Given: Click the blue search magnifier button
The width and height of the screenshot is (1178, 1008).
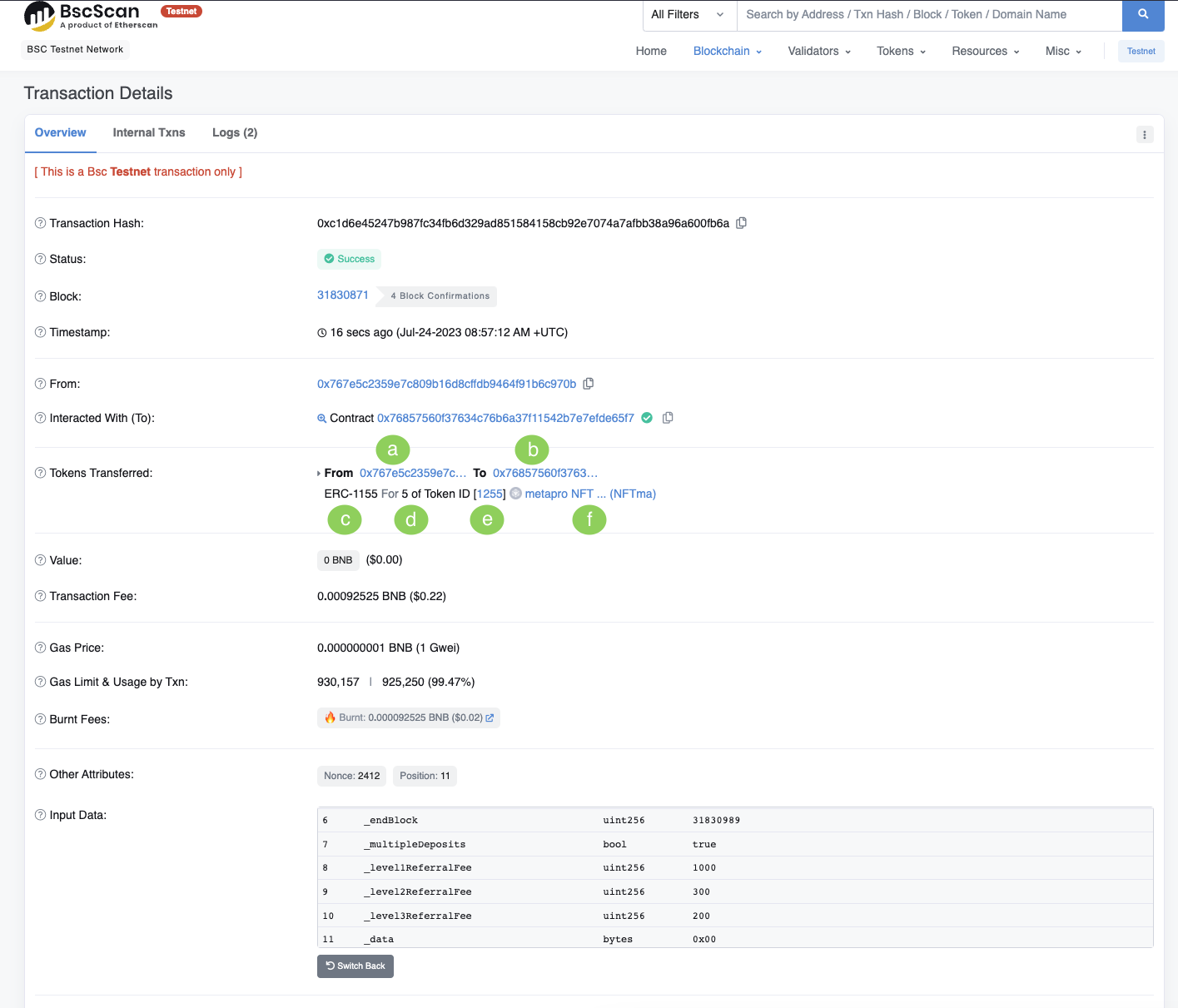Looking at the screenshot, I should (1142, 15).
